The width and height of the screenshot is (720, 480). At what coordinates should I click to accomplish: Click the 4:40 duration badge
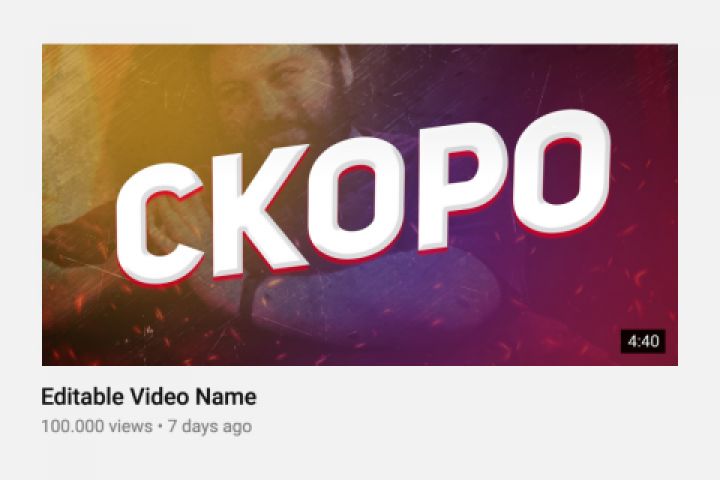coord(643,341)
